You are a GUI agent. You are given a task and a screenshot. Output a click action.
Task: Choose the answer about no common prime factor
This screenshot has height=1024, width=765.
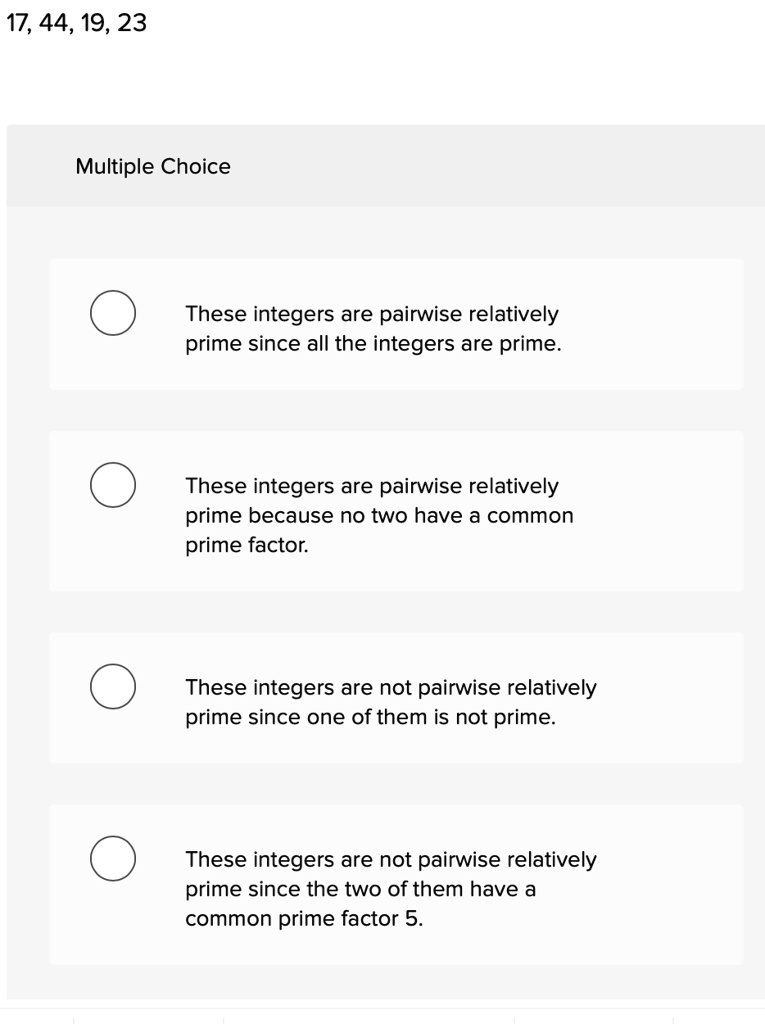(378, 515)
